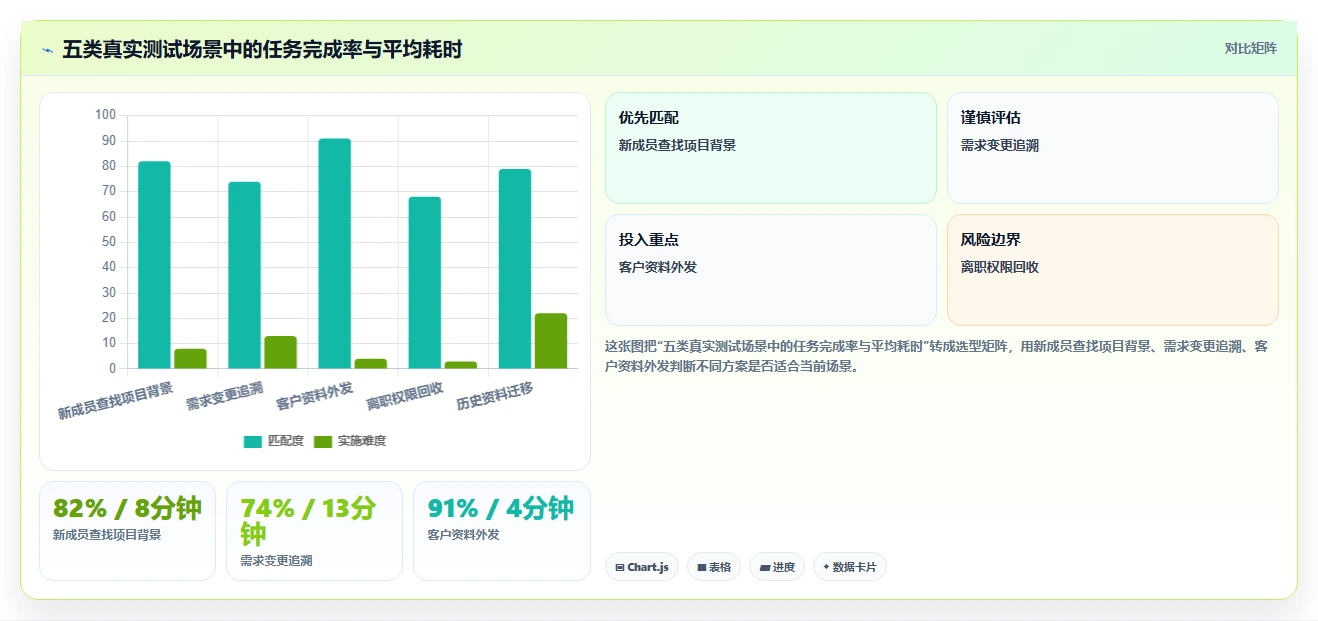Screen dimensions: 1318x621
Task: Open the 74% / 13分钟 stat card
Action: pyautogui.click(x=314, y=531)
